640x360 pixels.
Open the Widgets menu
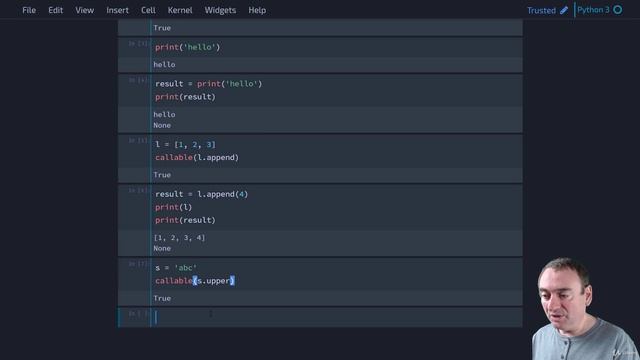click(x=220, y=10)
